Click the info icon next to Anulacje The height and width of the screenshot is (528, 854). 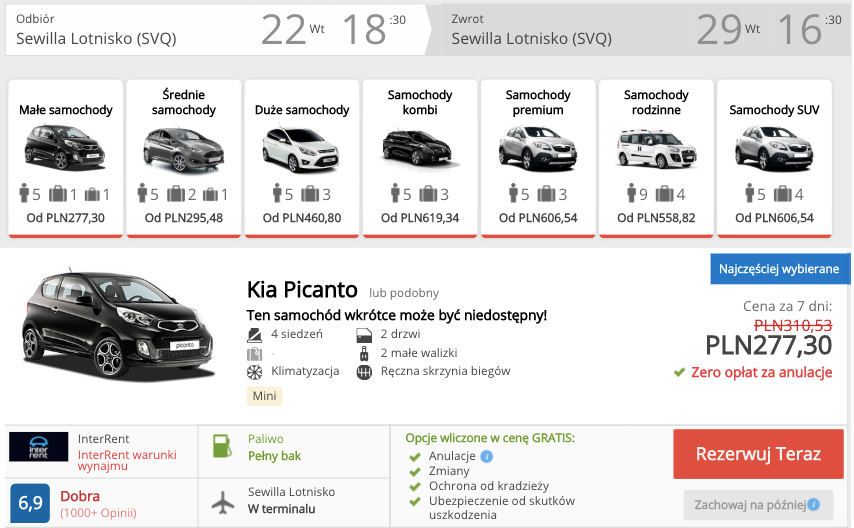click(x=487, y=456)
